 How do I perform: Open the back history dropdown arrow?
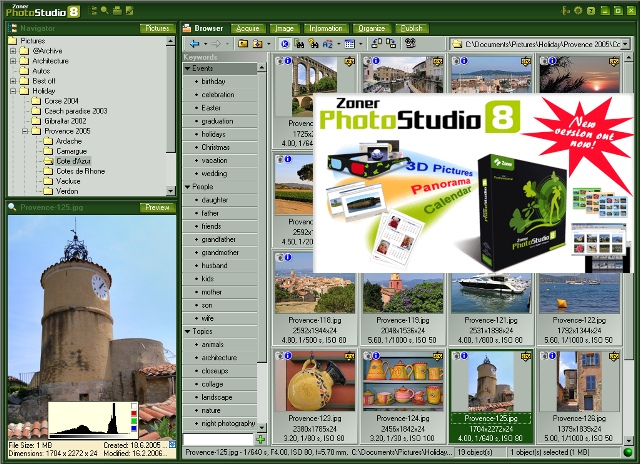pos(205,44)
